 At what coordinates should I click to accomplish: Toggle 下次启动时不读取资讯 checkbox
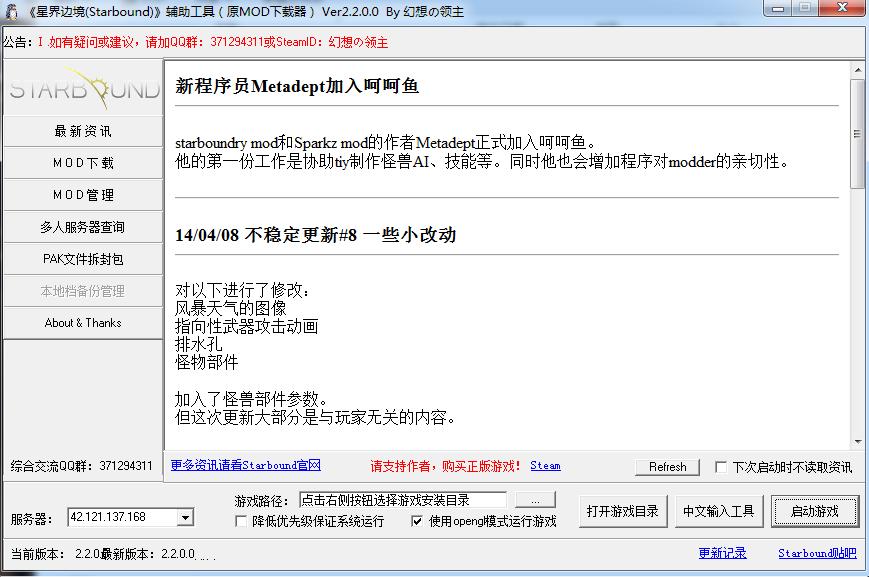[x=720, y=467]
